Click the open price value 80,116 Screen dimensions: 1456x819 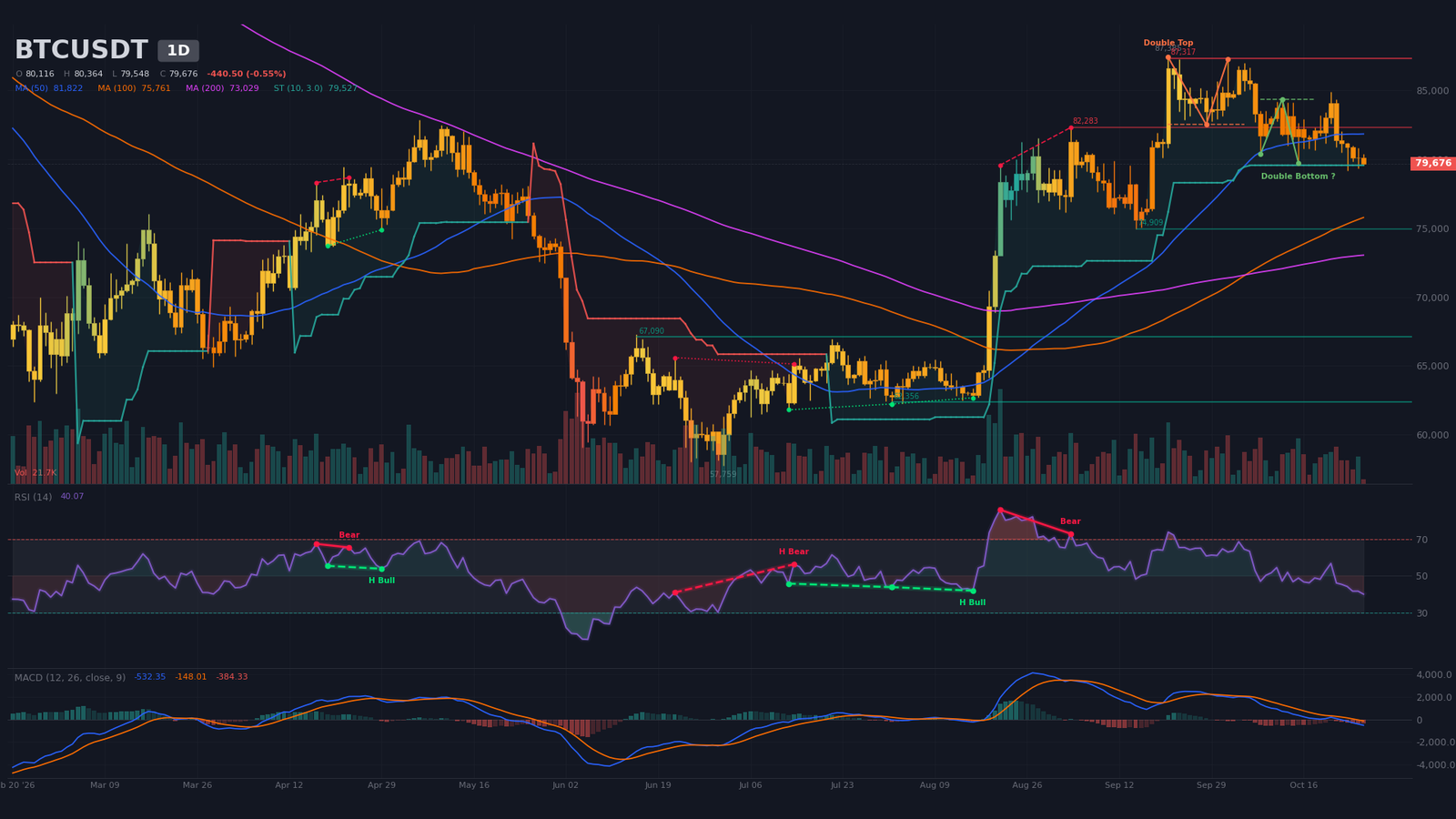(x=40, y=74)
